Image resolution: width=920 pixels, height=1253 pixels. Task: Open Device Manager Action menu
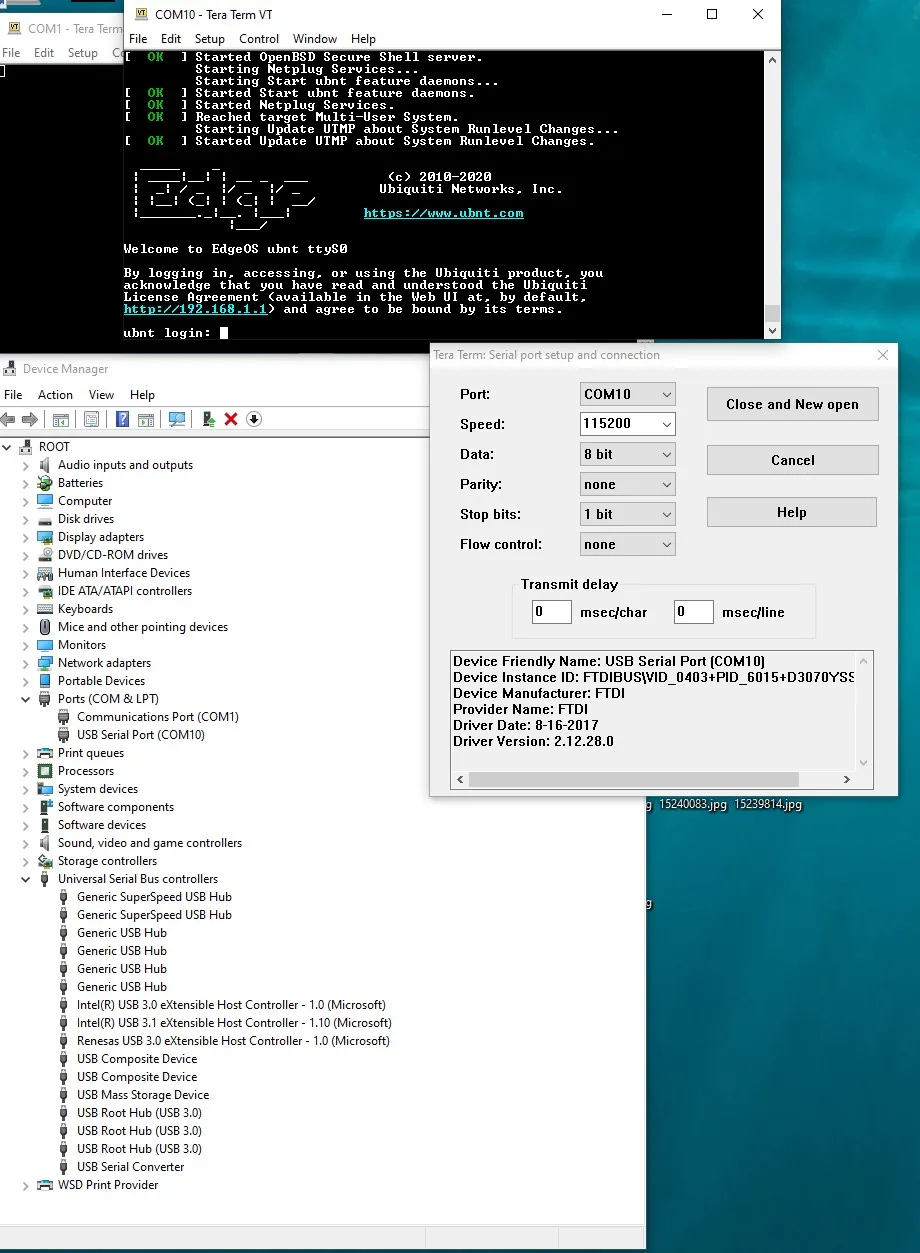pyautogui.click(x=55, y=395)
